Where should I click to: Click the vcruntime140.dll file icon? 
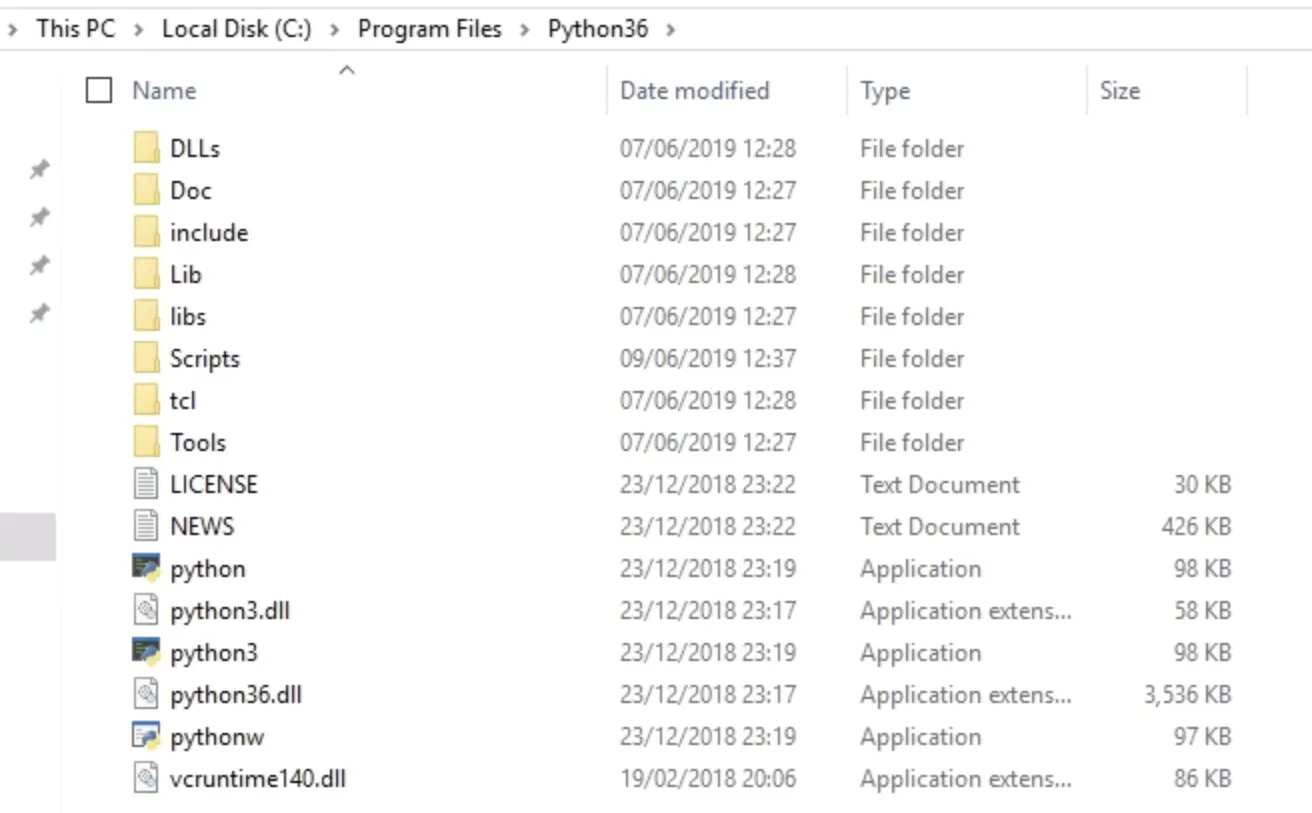(x=146, y=778)
